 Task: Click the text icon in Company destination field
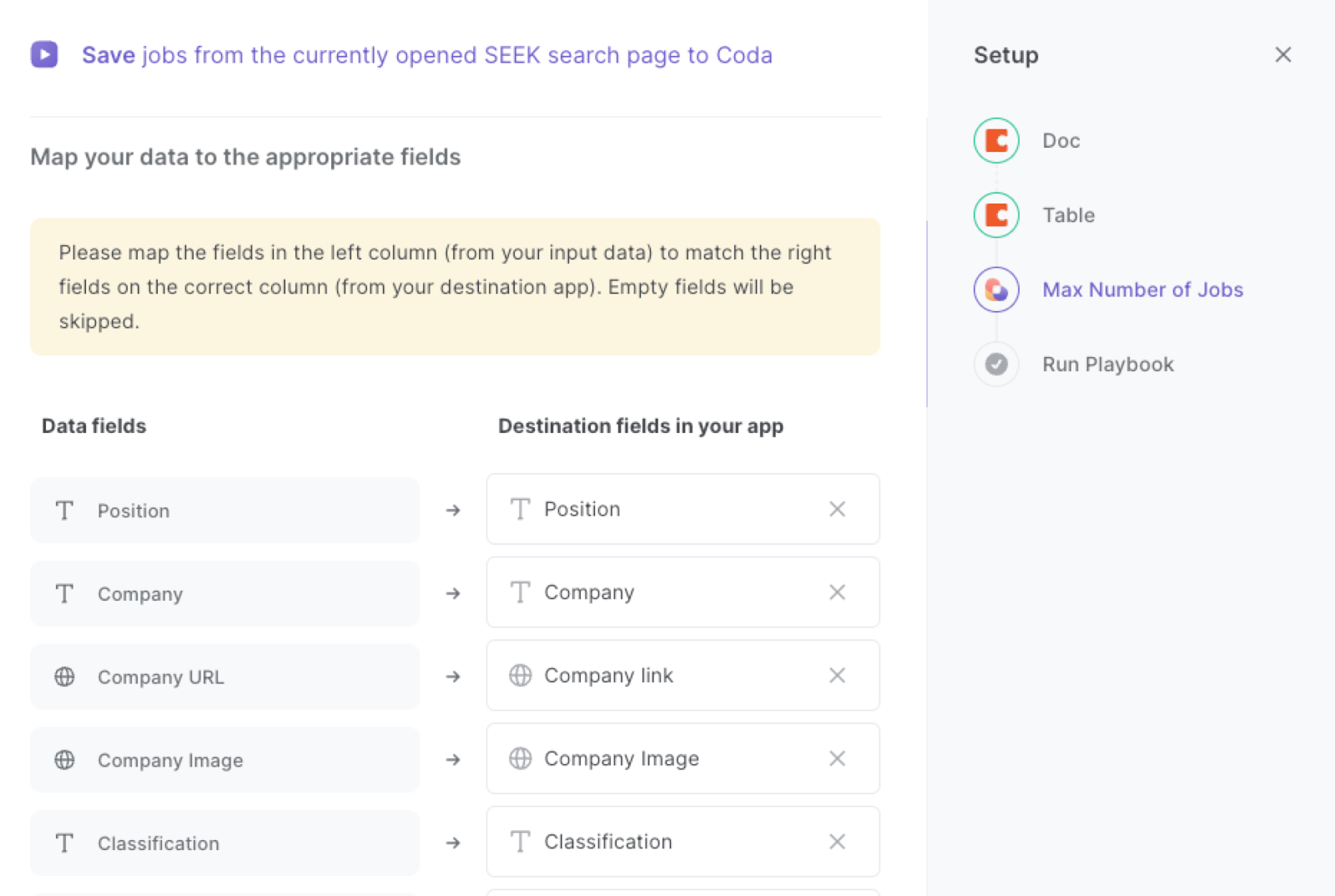[x=521, y=592]
